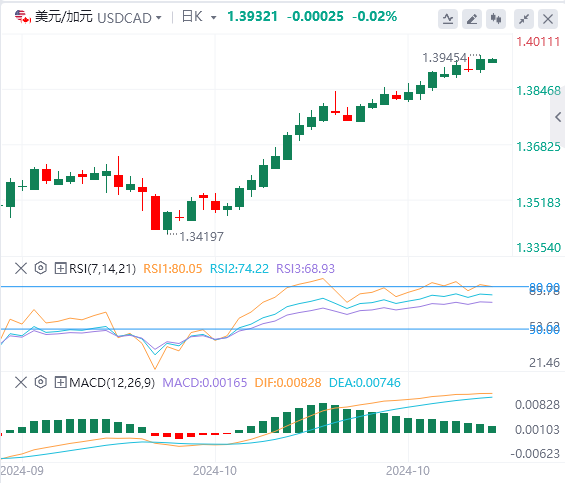This screenshot has height=483, width=565.
Task: Open RSI indicator settings gear
Action: (41, 268)
